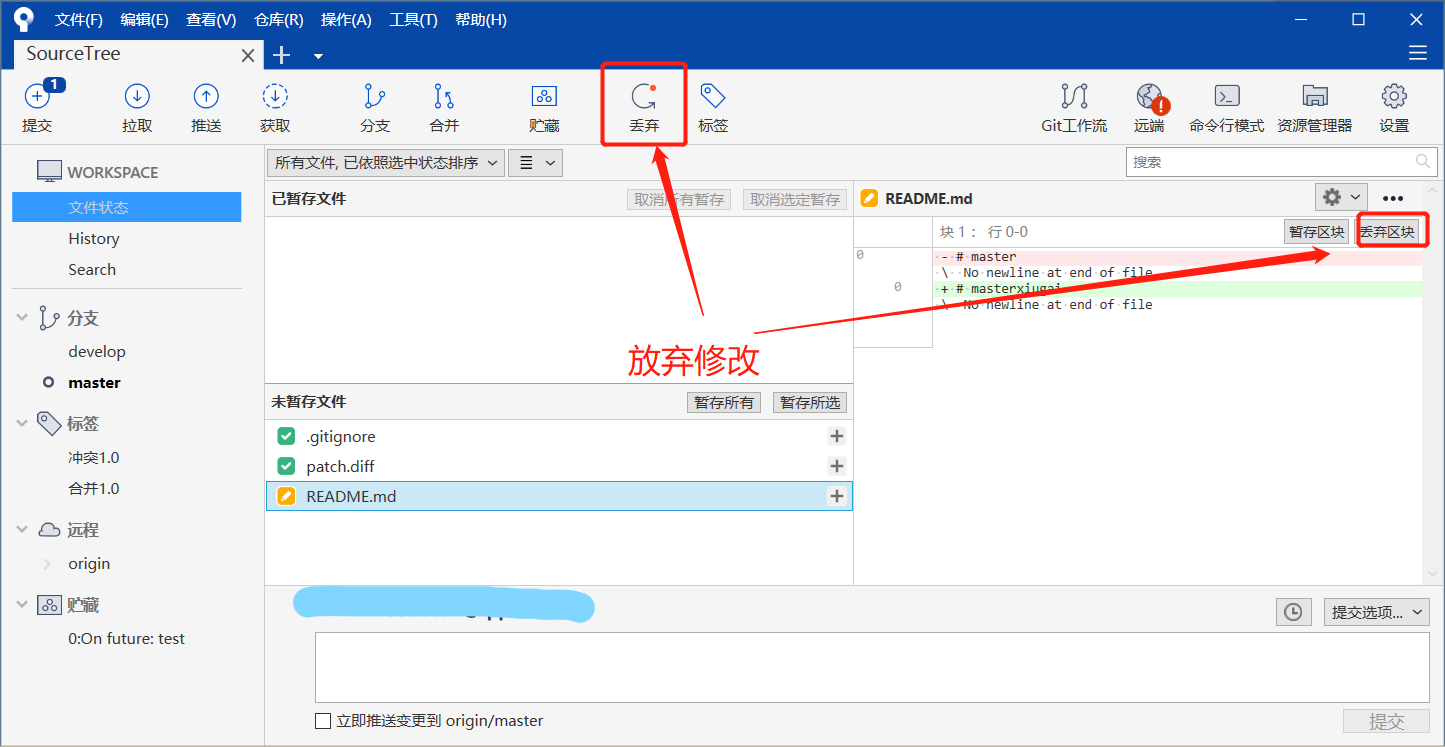Select tag 合并1.0
Image resolution: width=1445 pixels, height=747 pixels.
tap(94, 488)
